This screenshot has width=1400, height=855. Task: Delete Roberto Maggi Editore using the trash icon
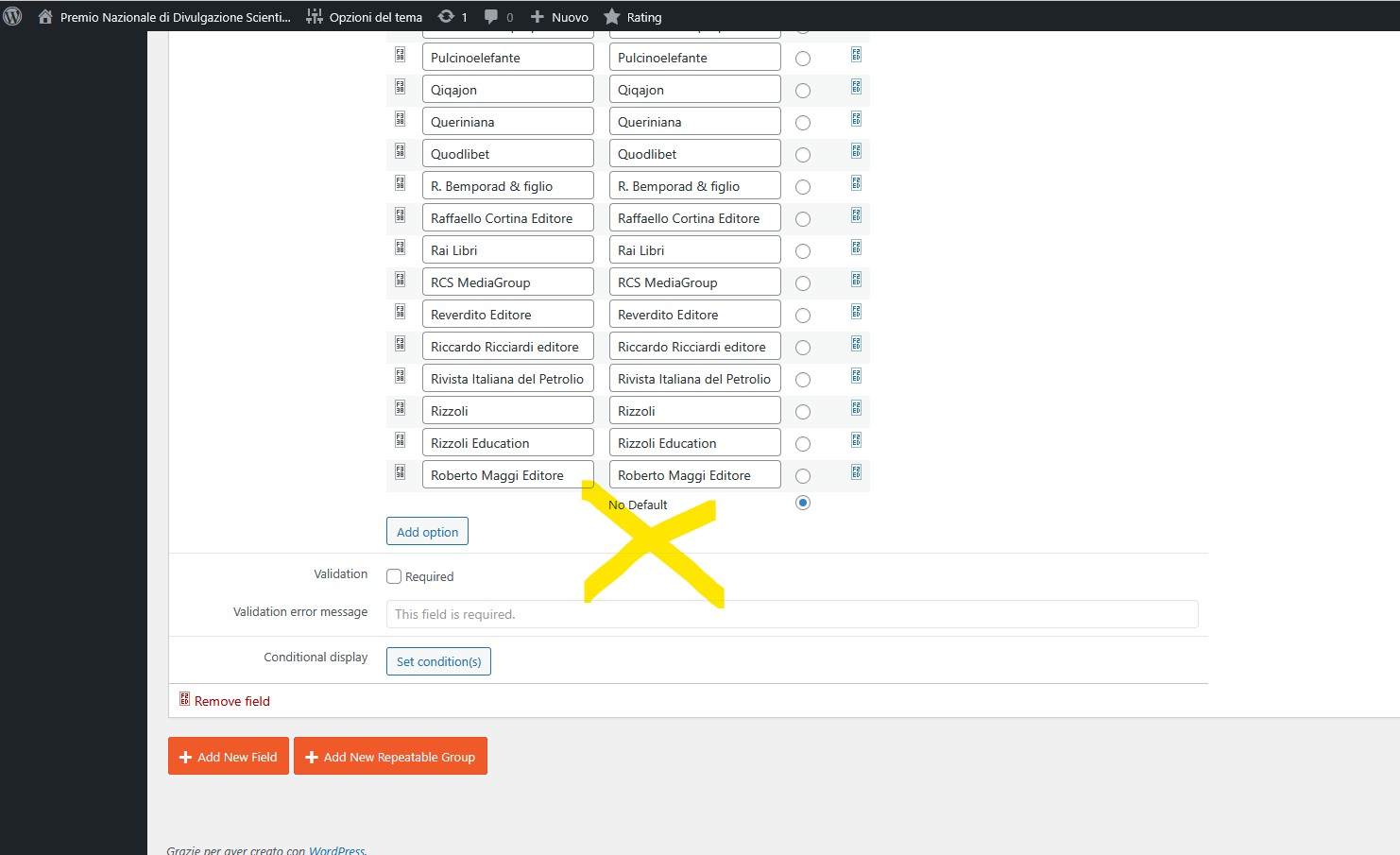point(857,472)
